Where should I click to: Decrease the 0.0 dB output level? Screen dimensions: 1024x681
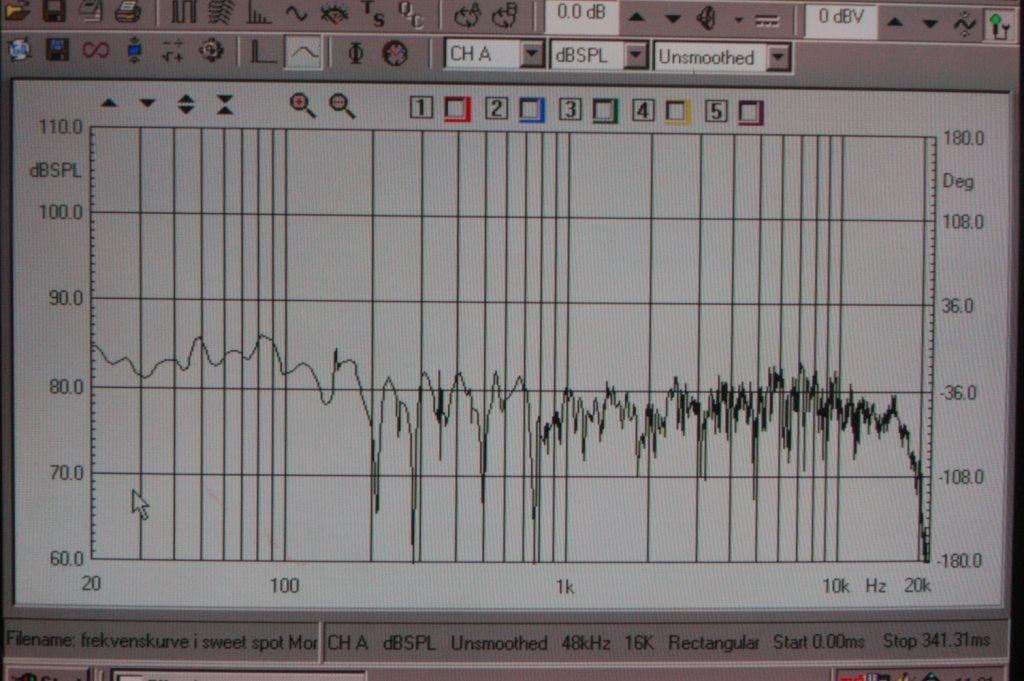coord(673,19)
